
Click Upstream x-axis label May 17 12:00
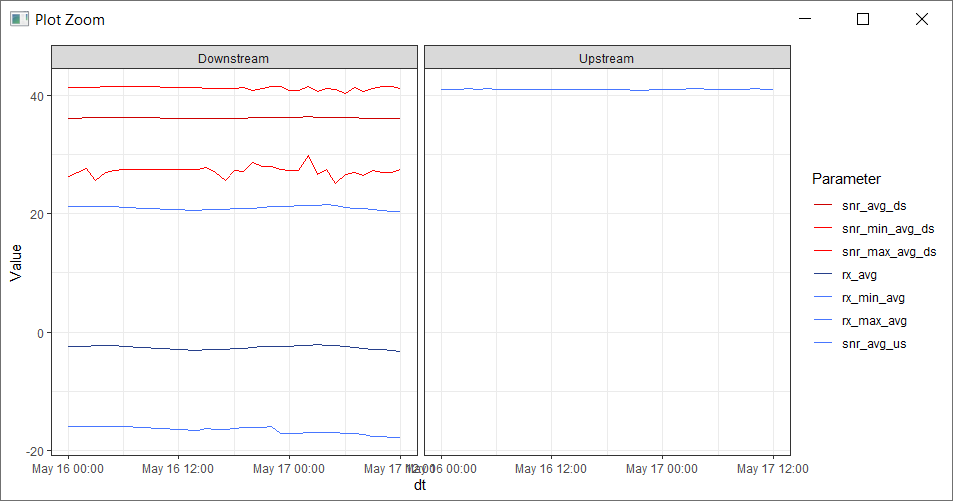pyautogui.click(x=772, y=469)
